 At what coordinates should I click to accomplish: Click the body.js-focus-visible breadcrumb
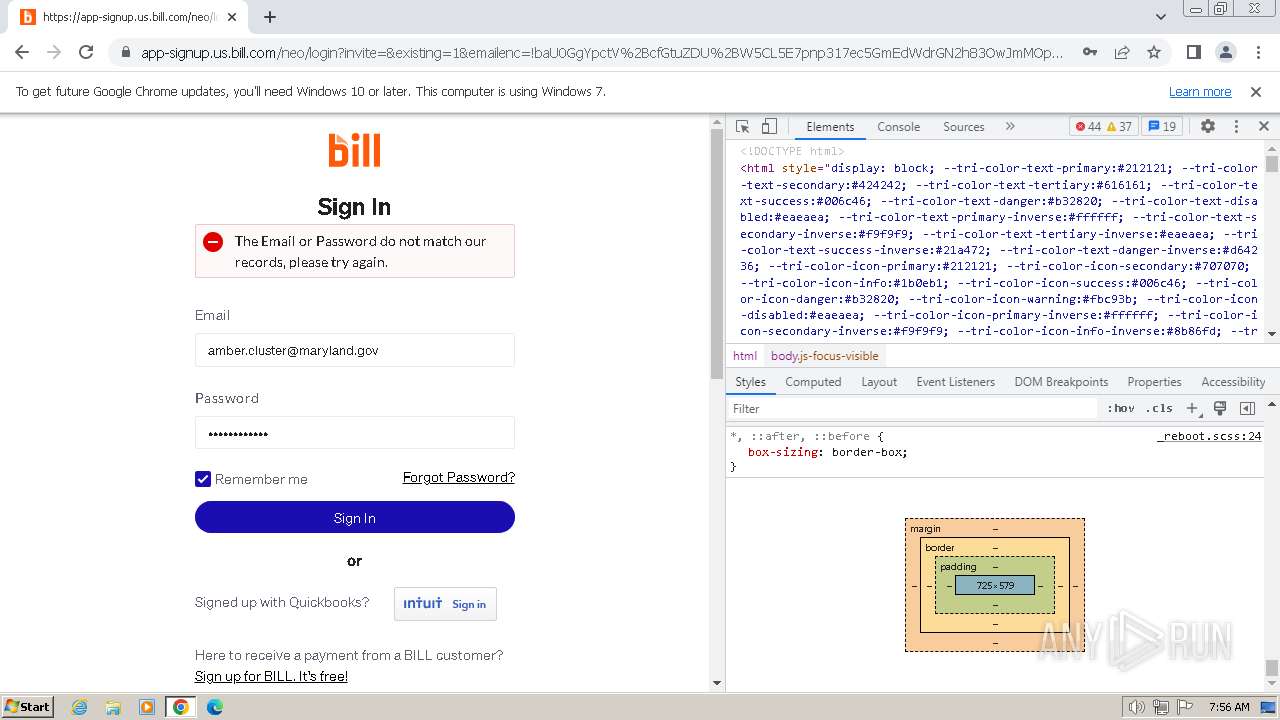click(824, 356)
